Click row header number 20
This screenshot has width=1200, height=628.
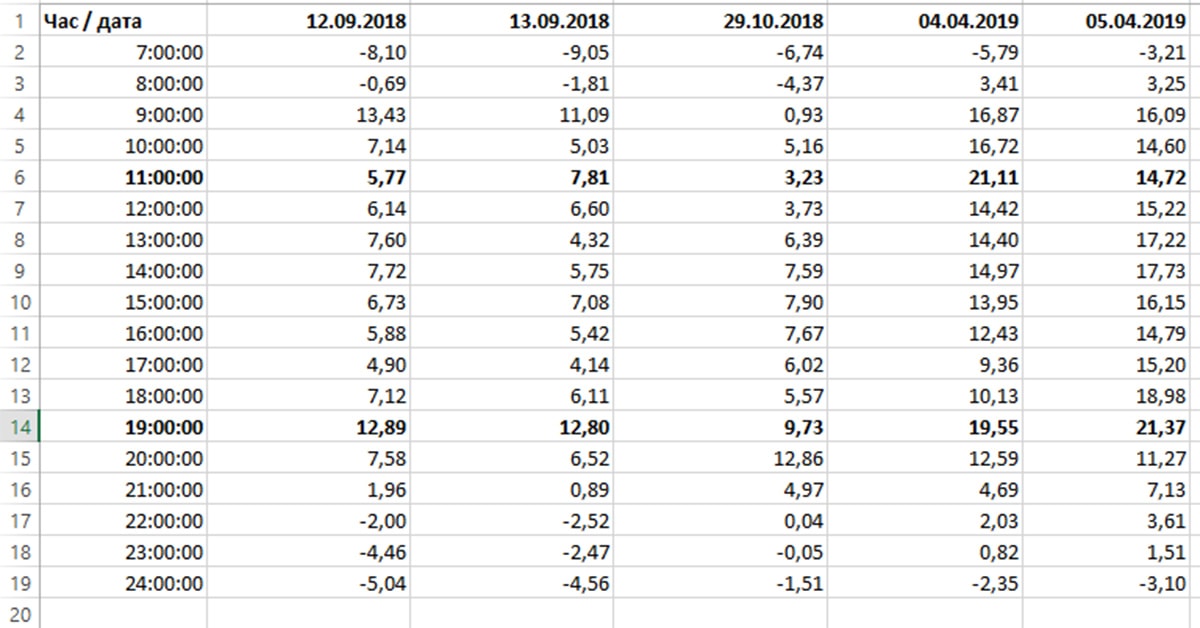[x=18, y=612]
